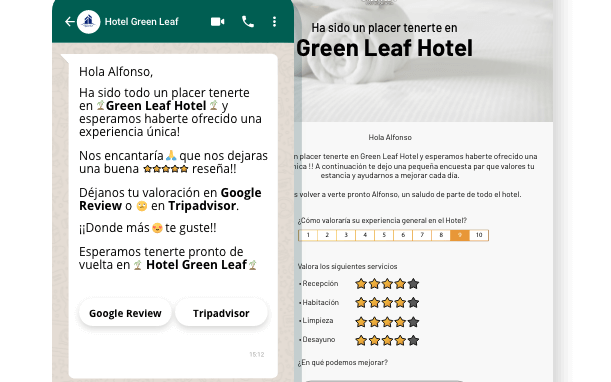The image size is (611, 382).
Task: Click the Hotel Green Leaf contact name
Action: point(141,21)
